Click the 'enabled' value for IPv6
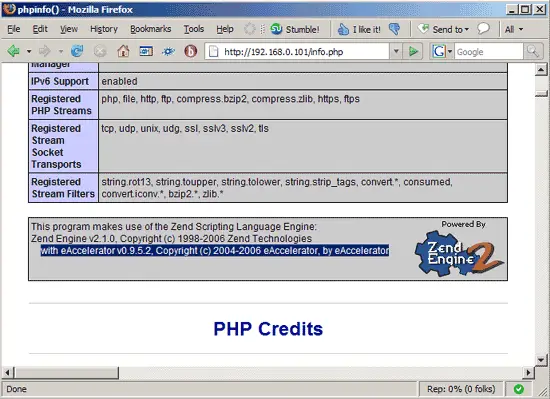The image size is (550, 399). click(120, 81)
